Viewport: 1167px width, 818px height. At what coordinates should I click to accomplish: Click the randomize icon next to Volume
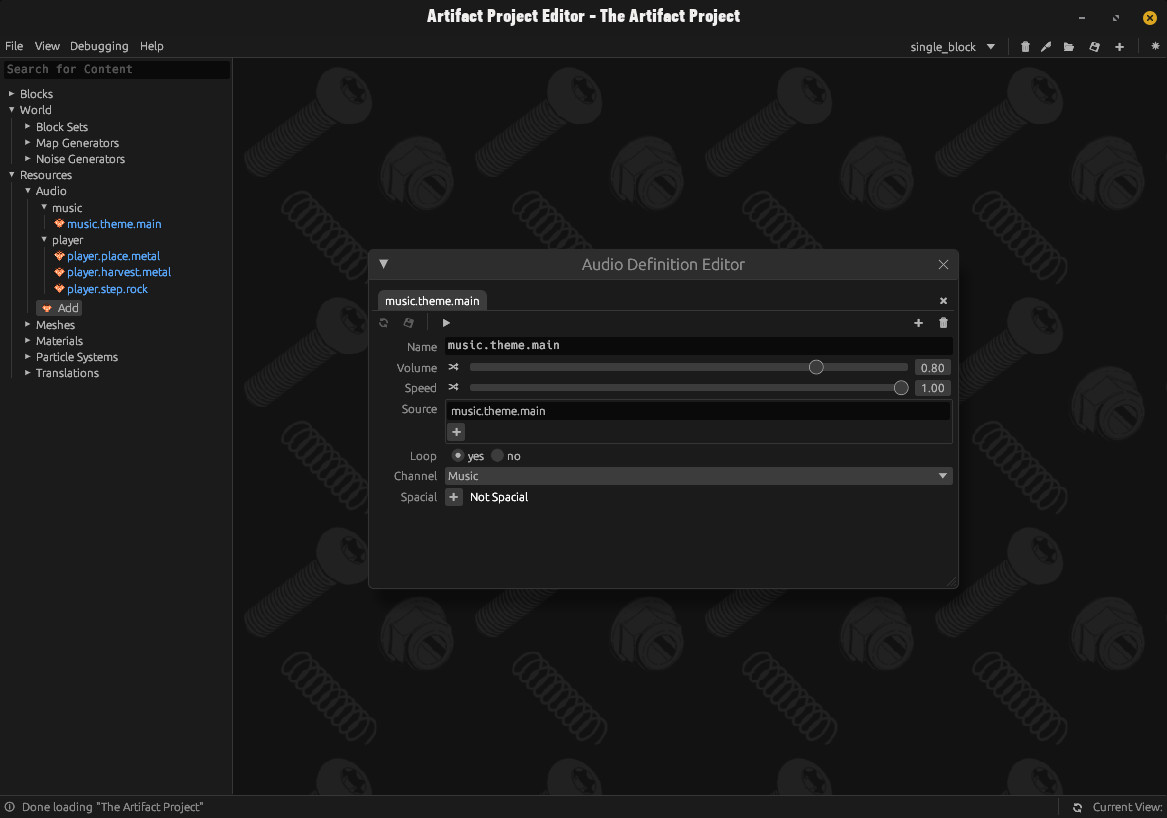[454, 368]
